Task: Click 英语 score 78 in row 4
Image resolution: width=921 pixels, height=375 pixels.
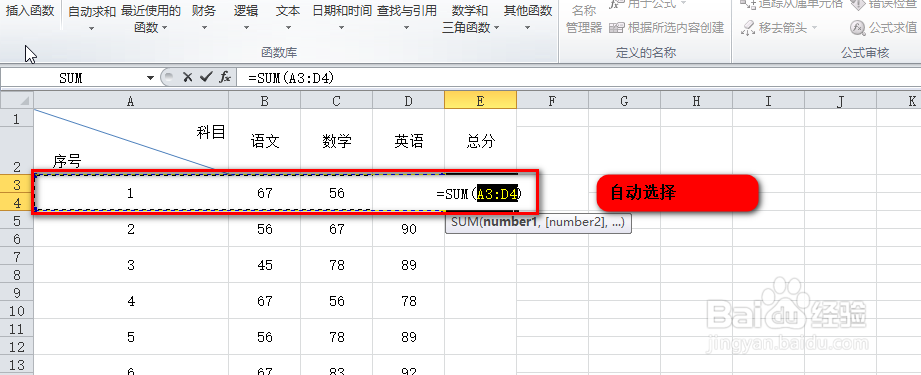Action: pyautogui.click(x=409, y=301)
